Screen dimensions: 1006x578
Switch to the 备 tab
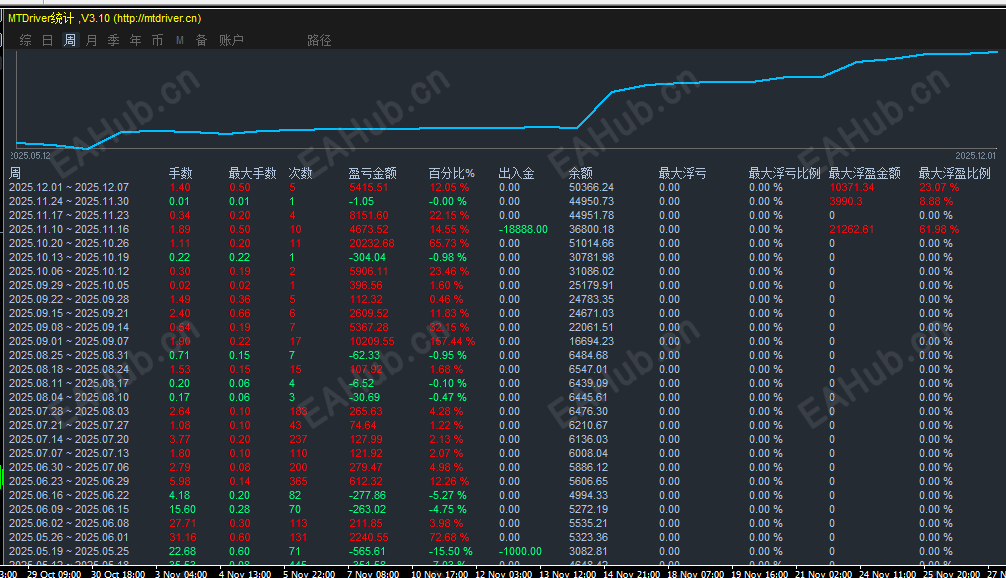[201, 40]
